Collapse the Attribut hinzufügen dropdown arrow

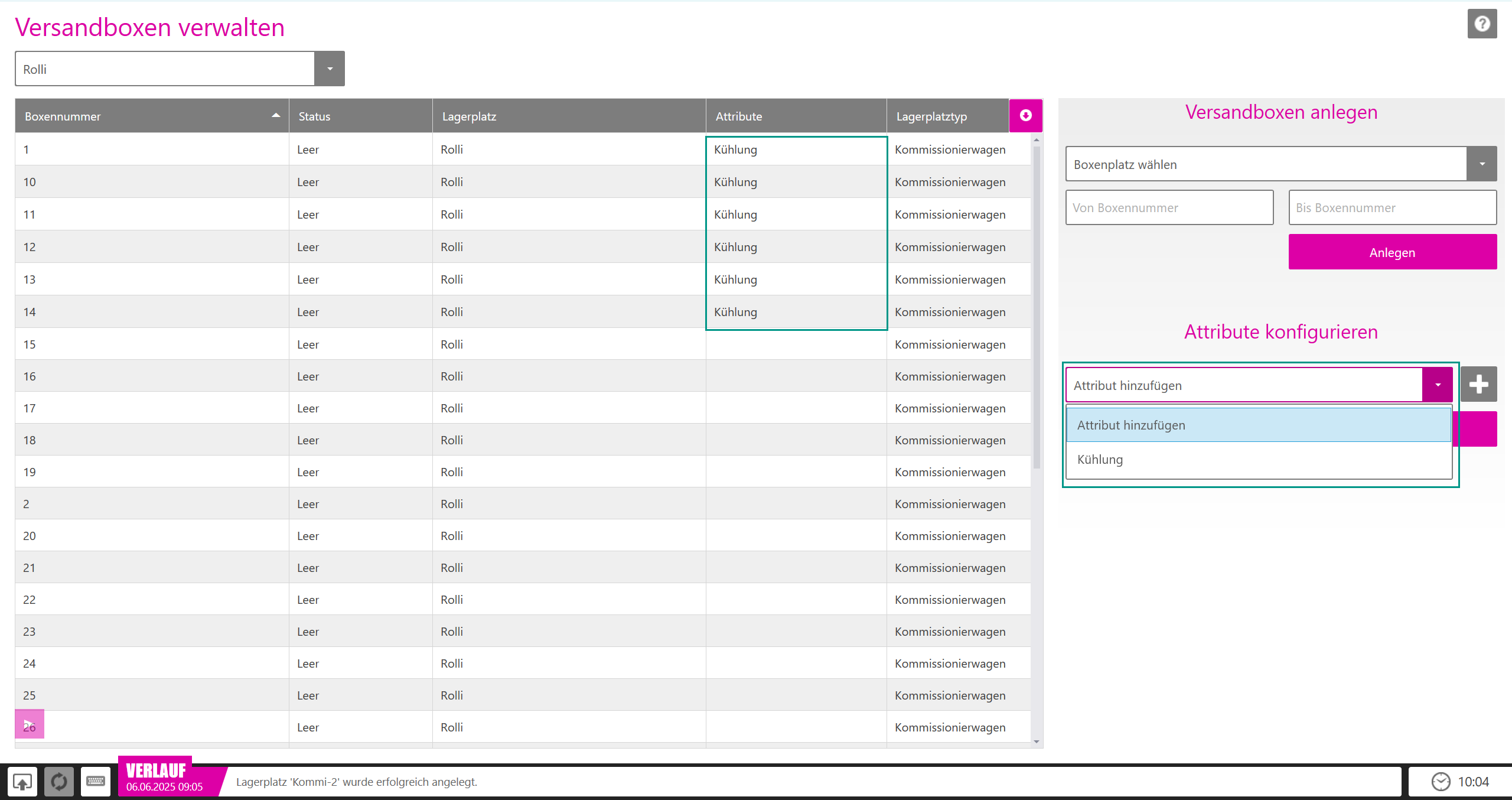[x=1437, y=385]
